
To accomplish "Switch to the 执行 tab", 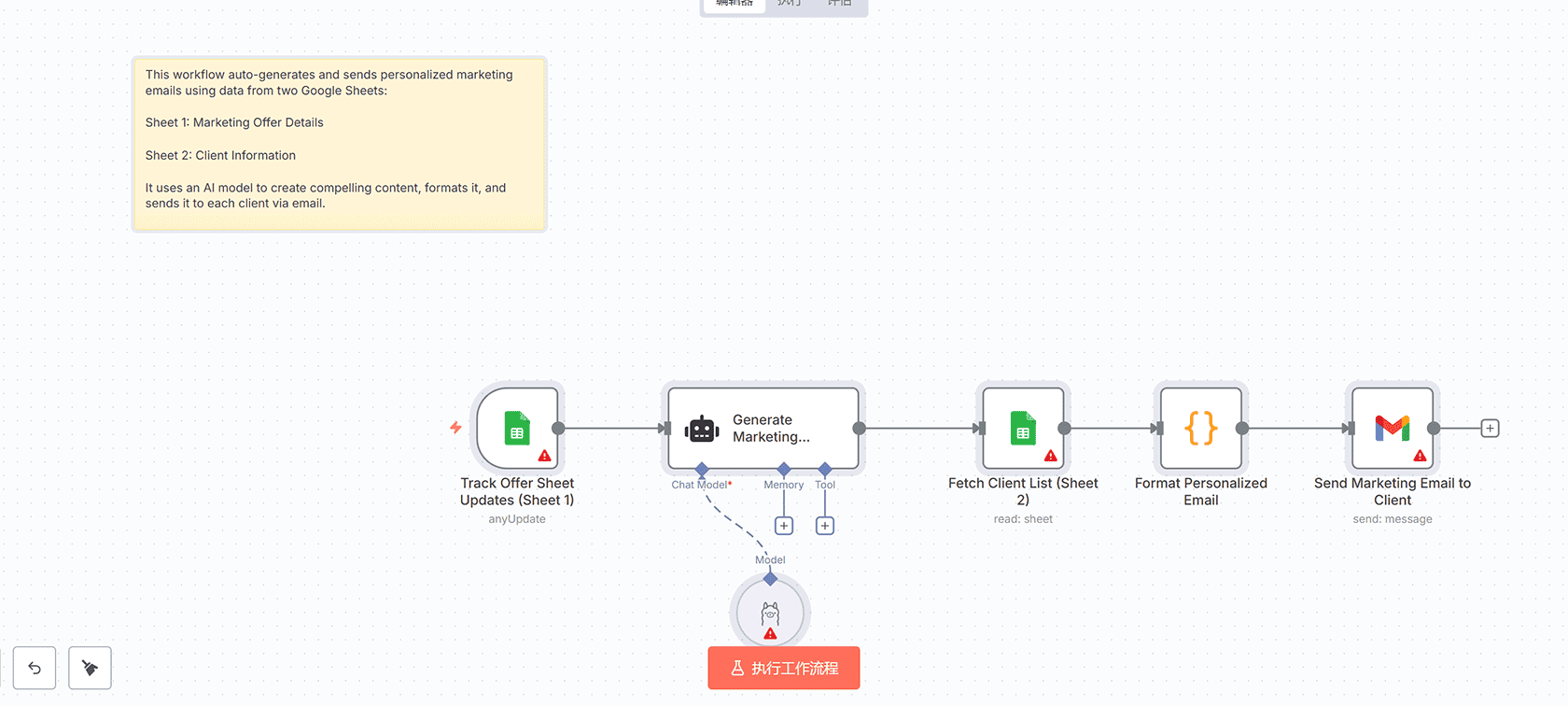I will point(790,4).
